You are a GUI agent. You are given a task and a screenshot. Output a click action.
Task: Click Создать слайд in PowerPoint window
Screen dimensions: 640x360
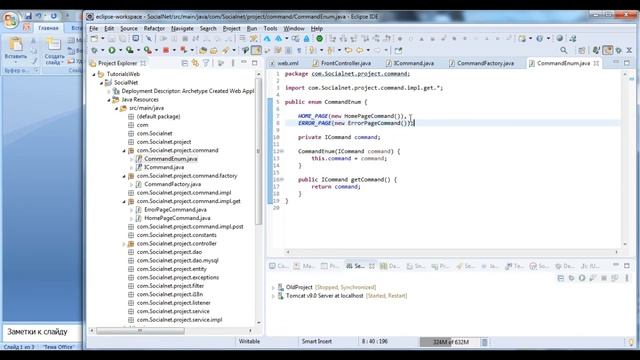(54, 51)
